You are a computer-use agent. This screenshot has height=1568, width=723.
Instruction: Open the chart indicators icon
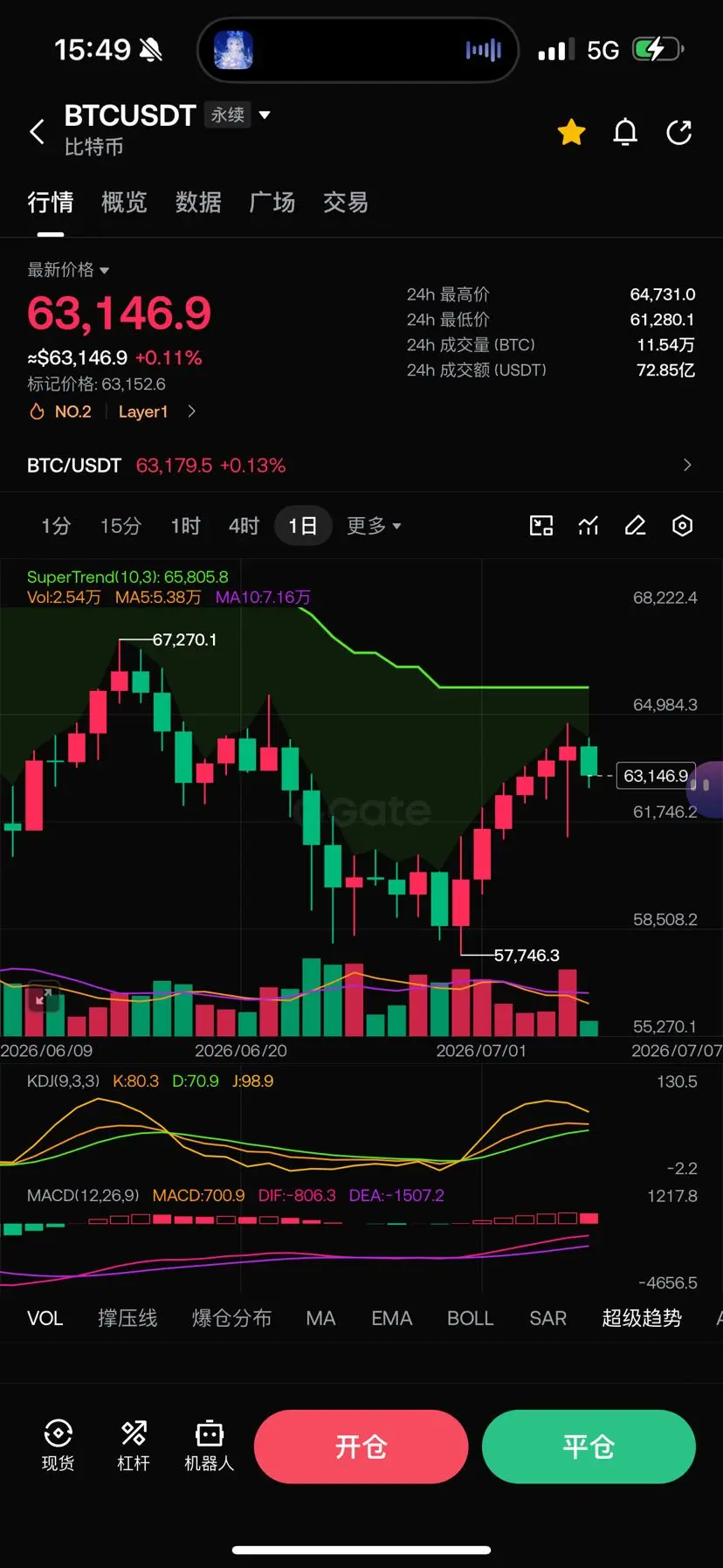589,525
